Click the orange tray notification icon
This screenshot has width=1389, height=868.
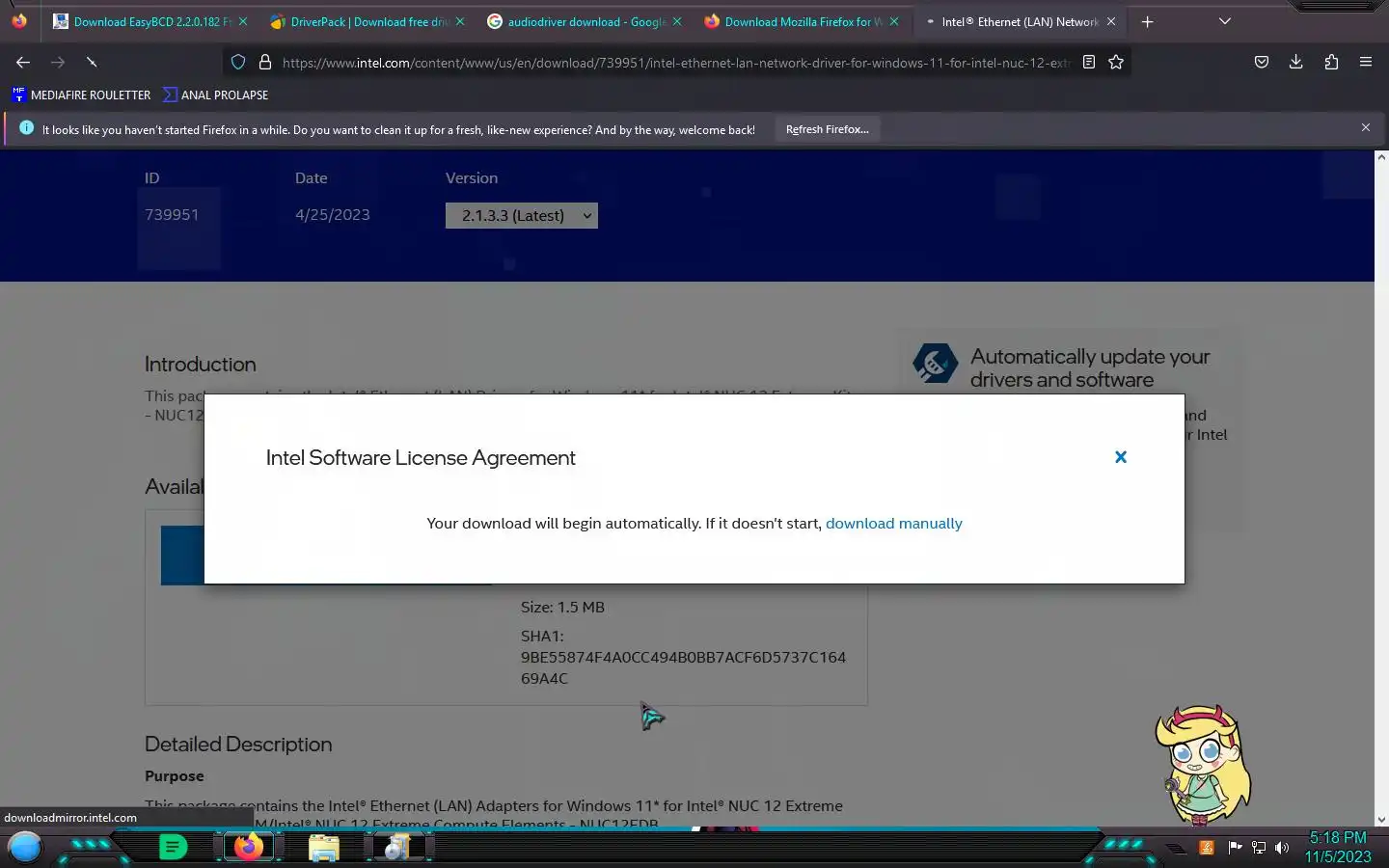pos(1206,848)
